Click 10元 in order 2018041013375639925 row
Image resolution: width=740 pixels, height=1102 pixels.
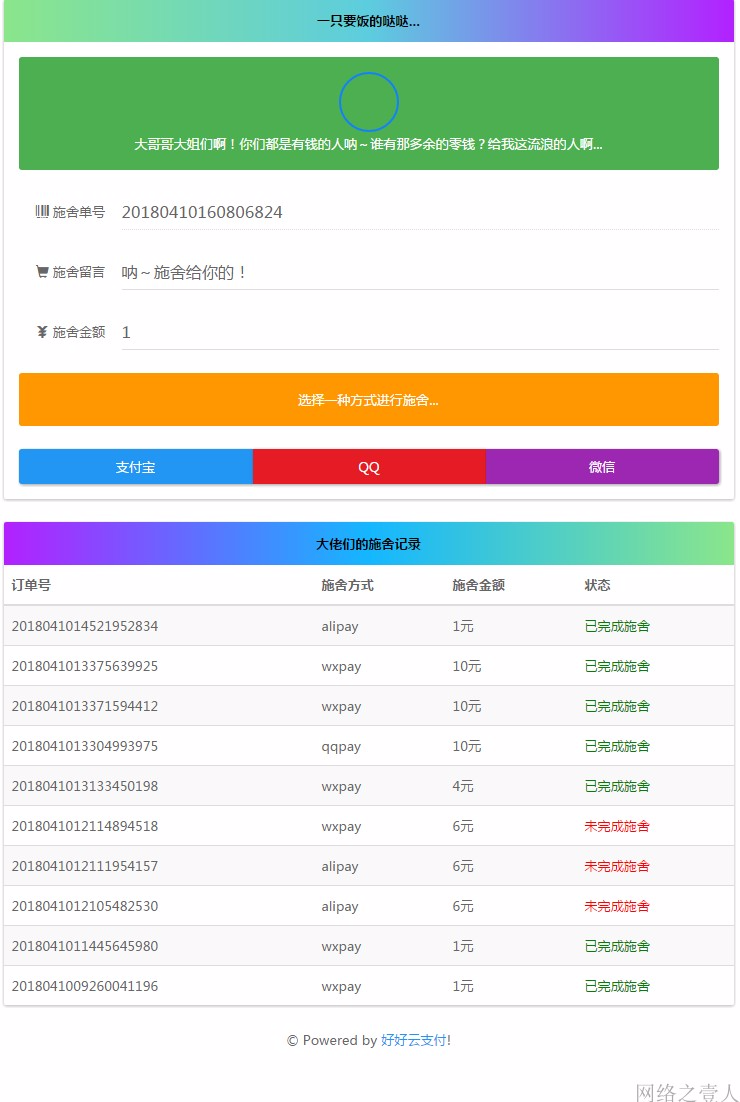pyautogui.click(x=467, y=666)
